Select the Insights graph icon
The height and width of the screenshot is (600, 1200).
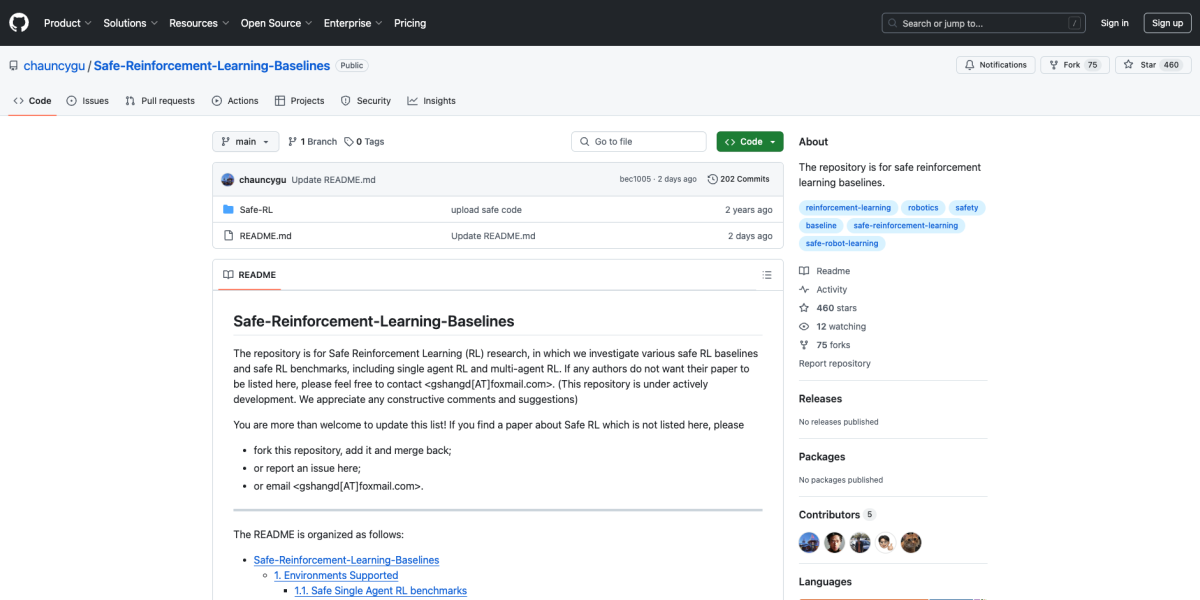pos(413,100)
